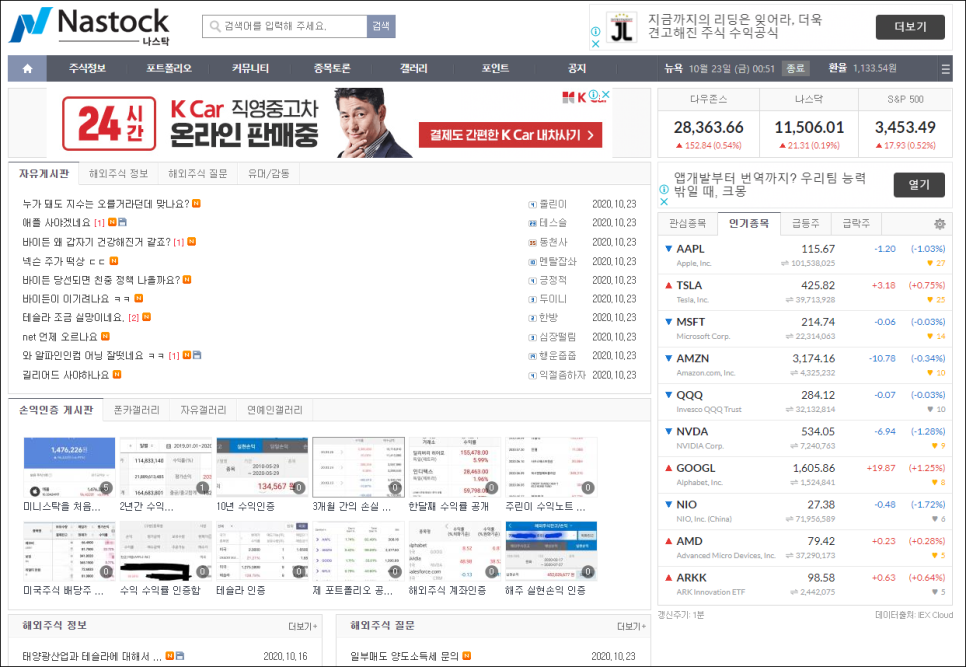
Task: Close the 크몽 advertisement with X icon
Action: (664, 201)
